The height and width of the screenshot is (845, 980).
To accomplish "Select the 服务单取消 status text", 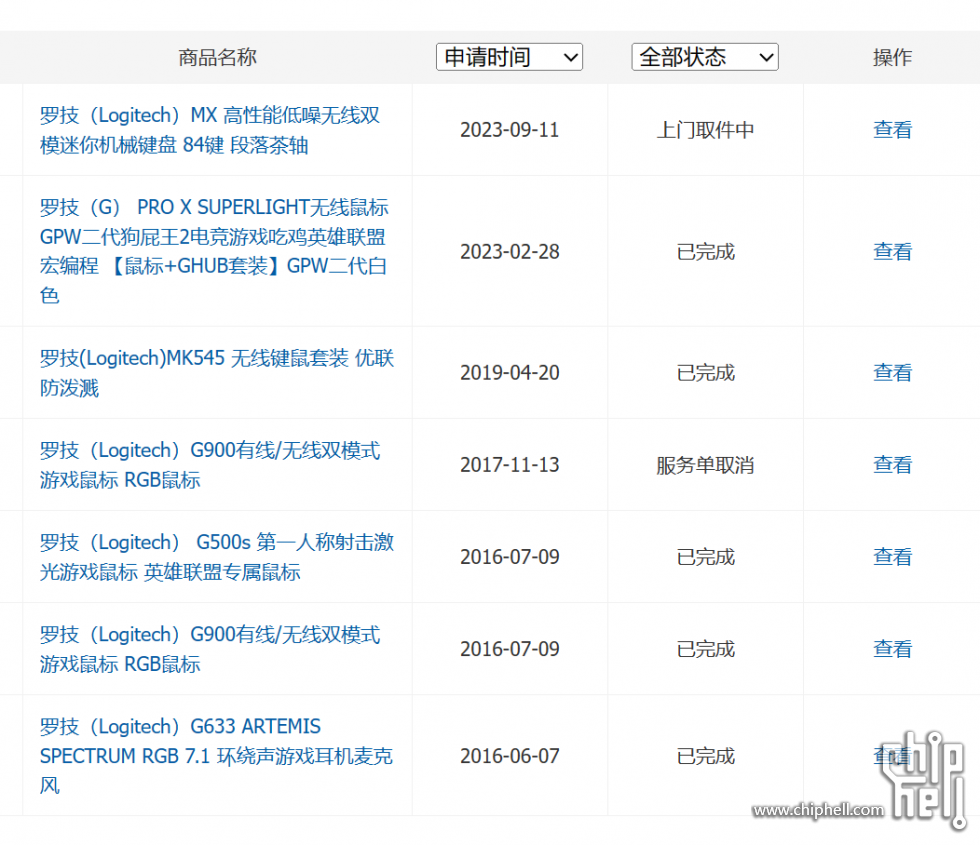I will click(705, 465).
